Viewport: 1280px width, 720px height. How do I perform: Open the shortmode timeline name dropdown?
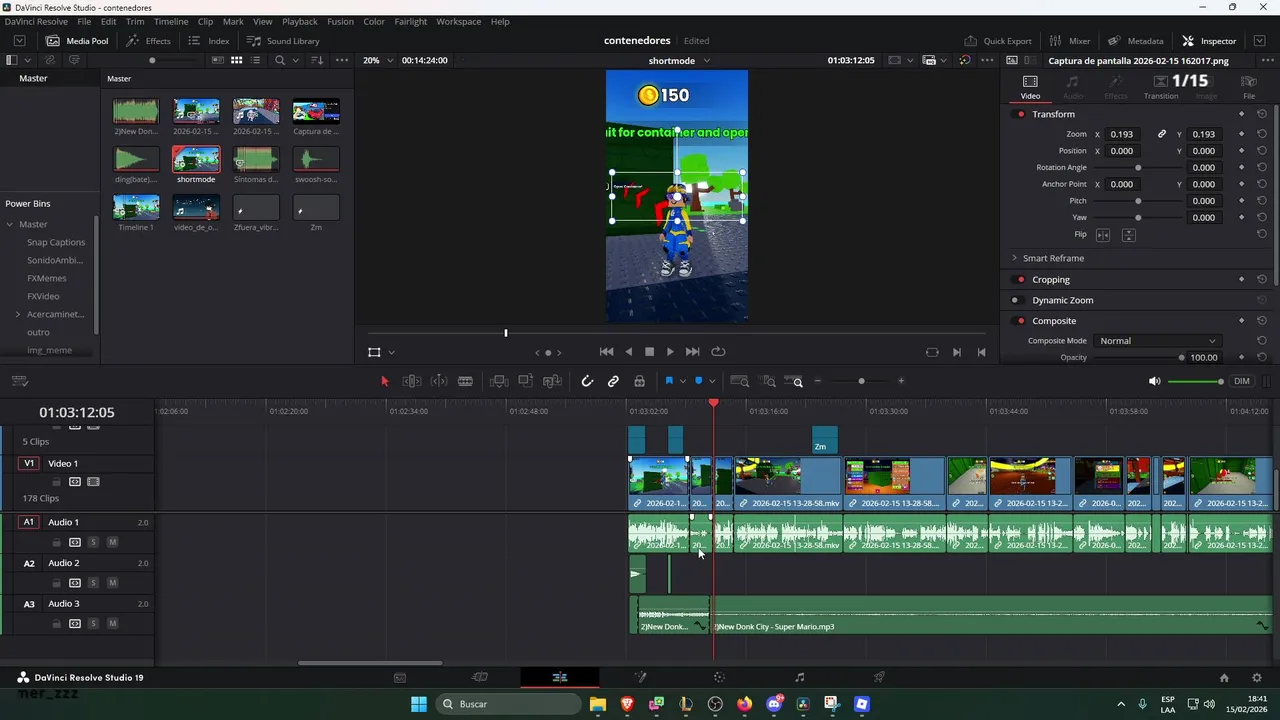(x=679, y=60)
